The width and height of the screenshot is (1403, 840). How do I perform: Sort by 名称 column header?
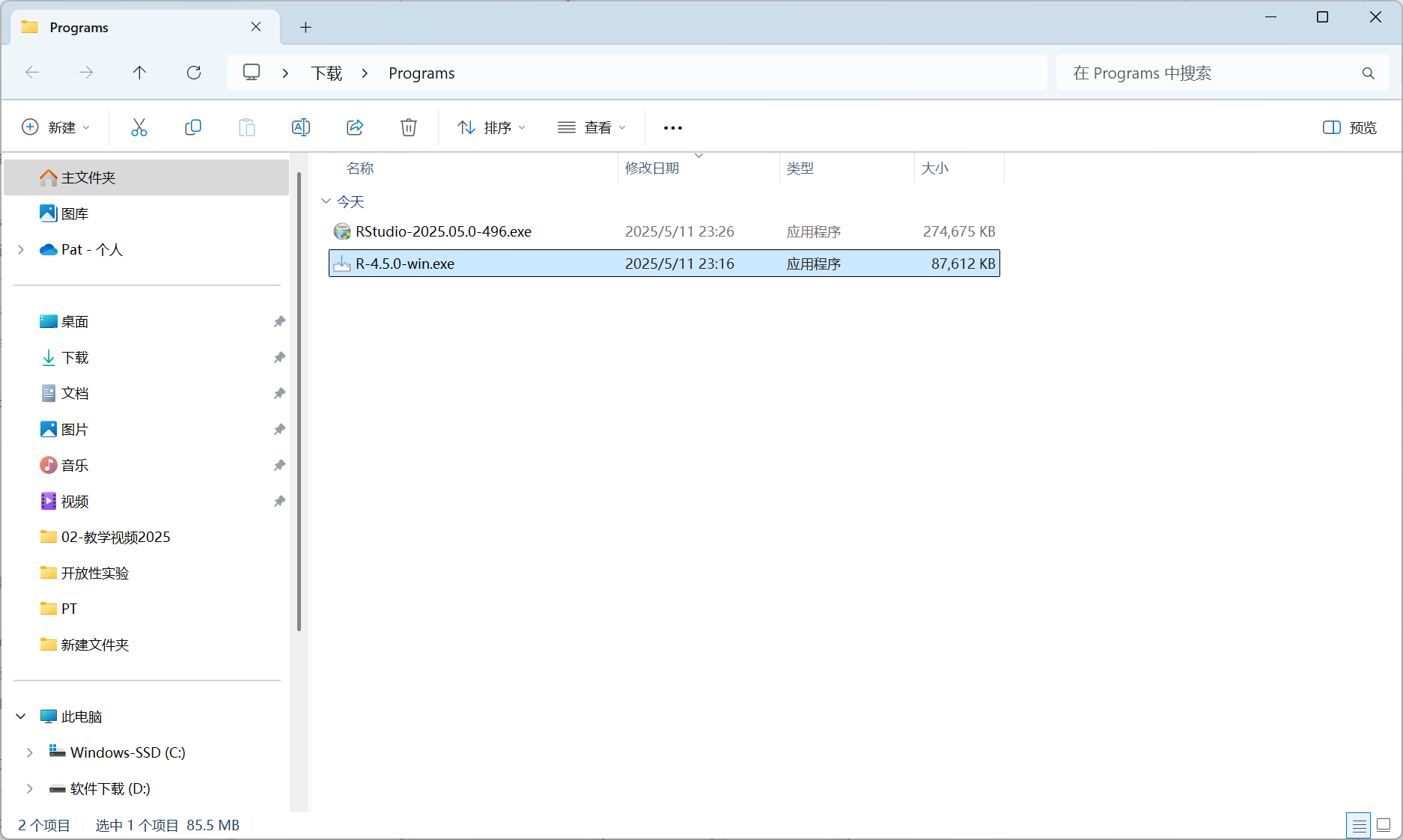click(x=359, y=168)
